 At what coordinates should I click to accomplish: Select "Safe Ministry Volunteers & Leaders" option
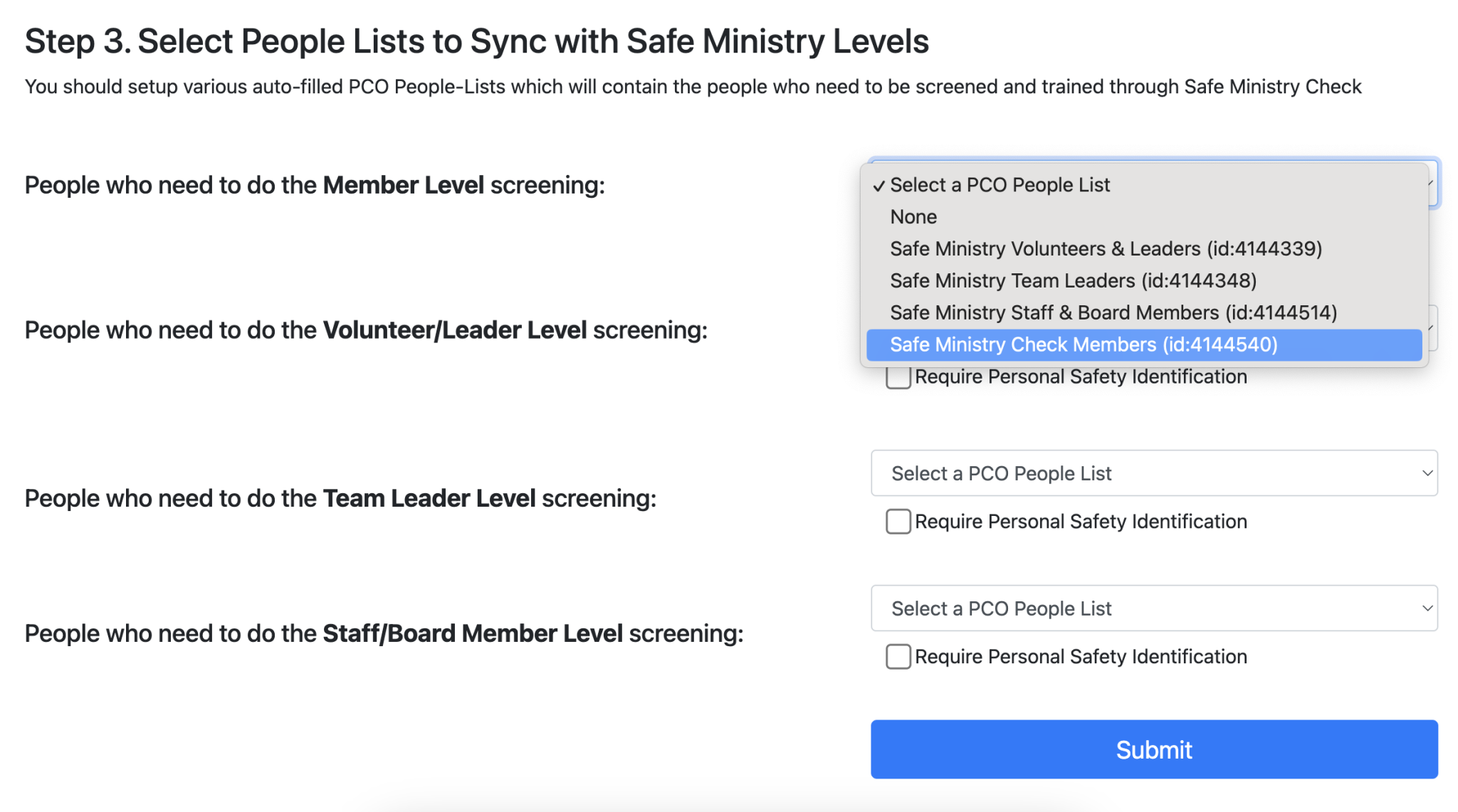1106,248
